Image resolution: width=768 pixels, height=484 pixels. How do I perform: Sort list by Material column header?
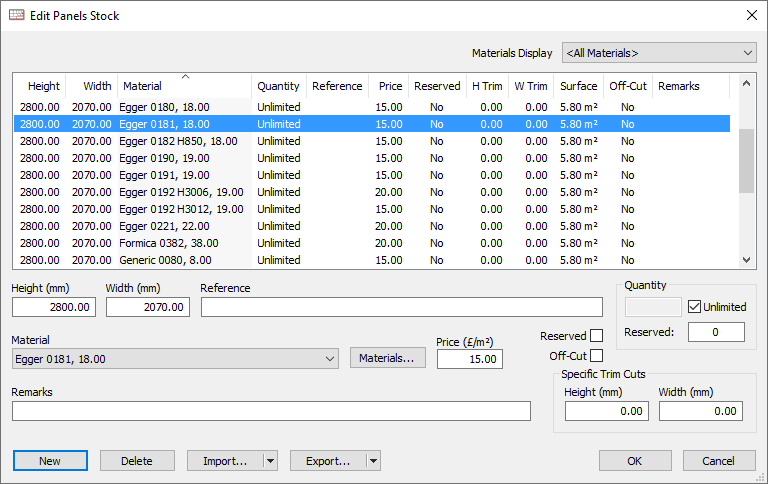click(184, 87)
